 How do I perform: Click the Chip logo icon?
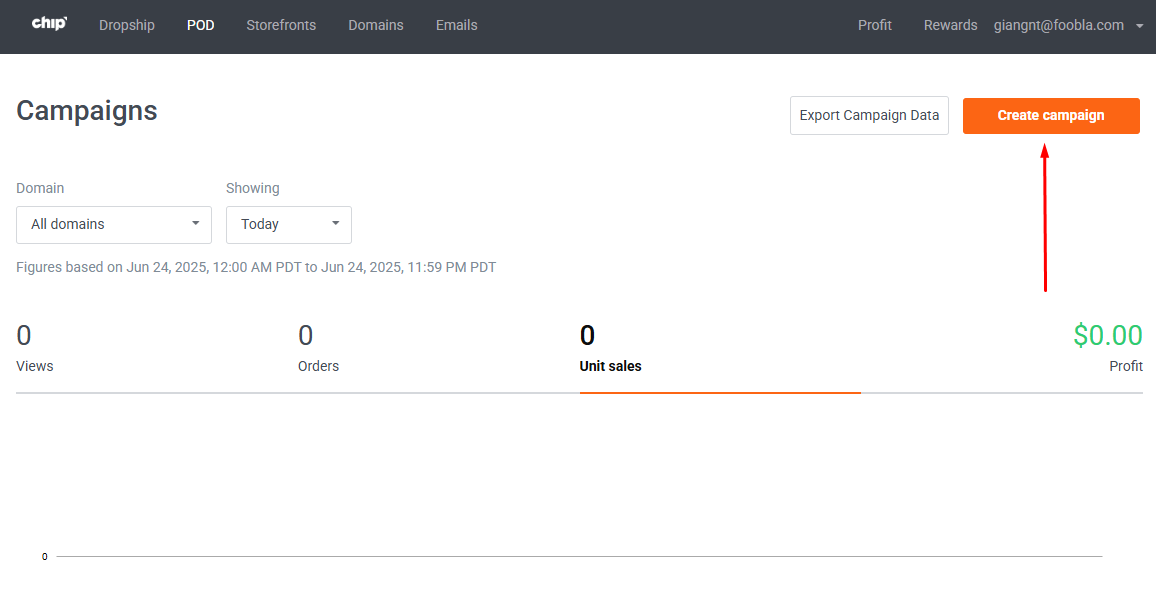click(x=49, y=24)
